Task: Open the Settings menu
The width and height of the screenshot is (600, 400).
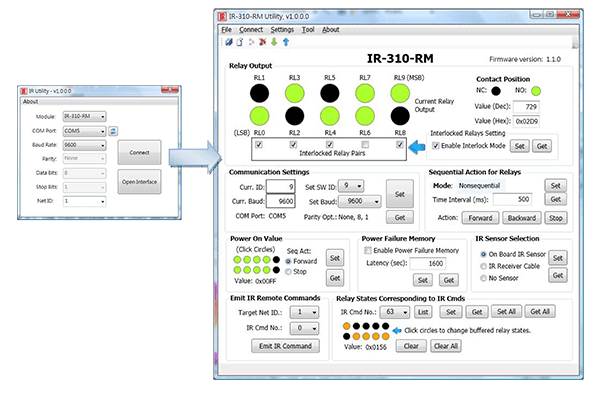Action: [x=282, y=29]
